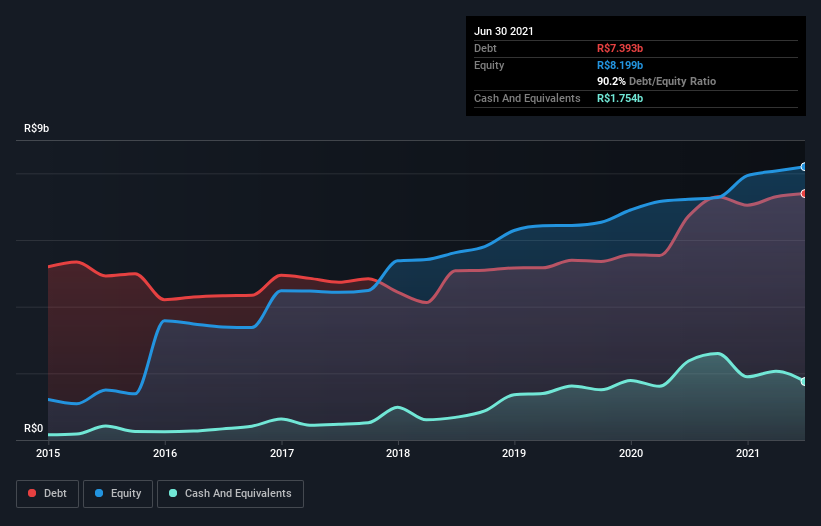Screen dimensions: 821x526
Task: Toggle the Debt legend button
Action: [x=47, y=494]
